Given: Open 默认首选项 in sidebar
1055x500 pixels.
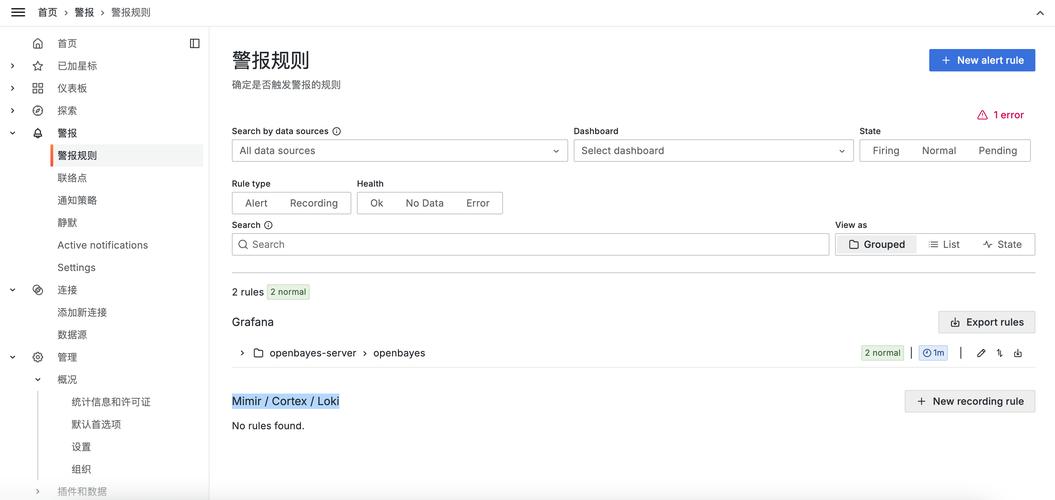Looking at the screenshot, I should pos(96,425).
